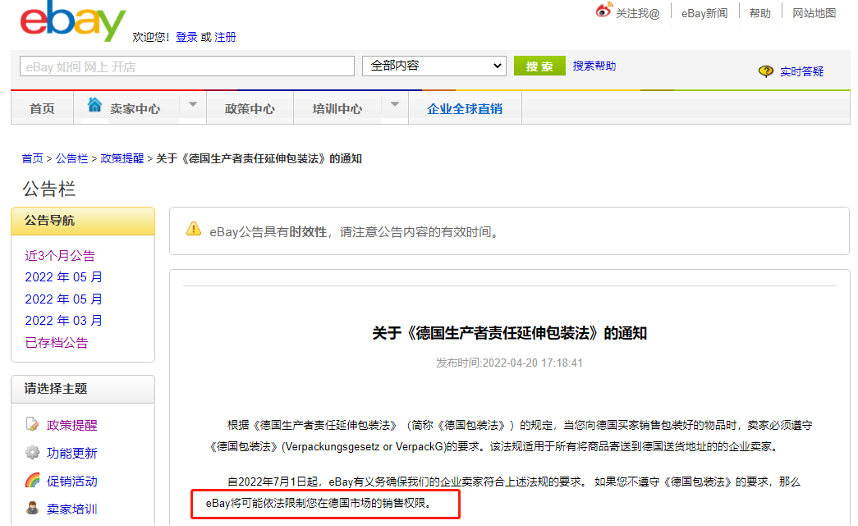The width and height of the screenshot is (858, 526).
Task: Go to the 政策中心 navigation tab
Action: click(249, 109)
